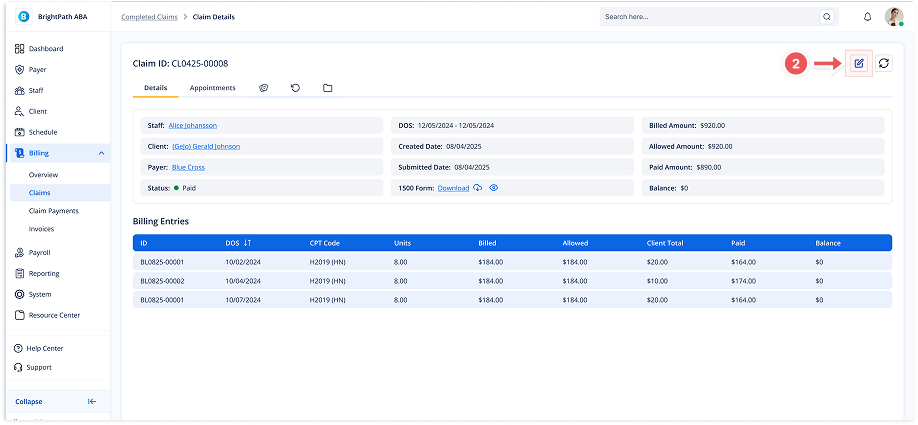Open Alice Johansson staff link
Viewport: 918px width, 425px height.
click(192, 125)
